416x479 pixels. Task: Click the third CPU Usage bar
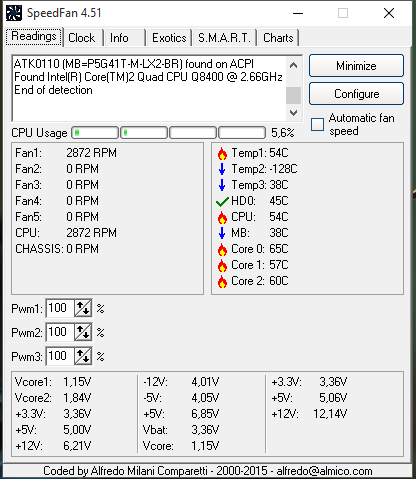coord(193,133)
